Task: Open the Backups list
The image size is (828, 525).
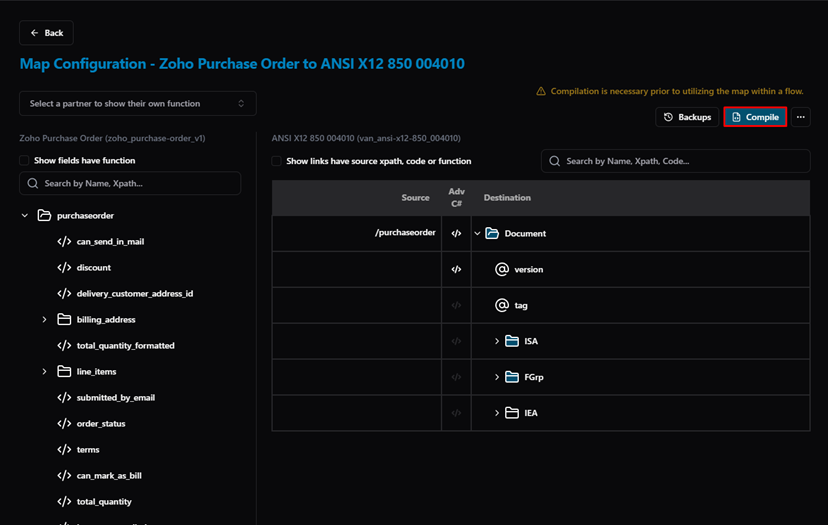Action: coord(687,117)
